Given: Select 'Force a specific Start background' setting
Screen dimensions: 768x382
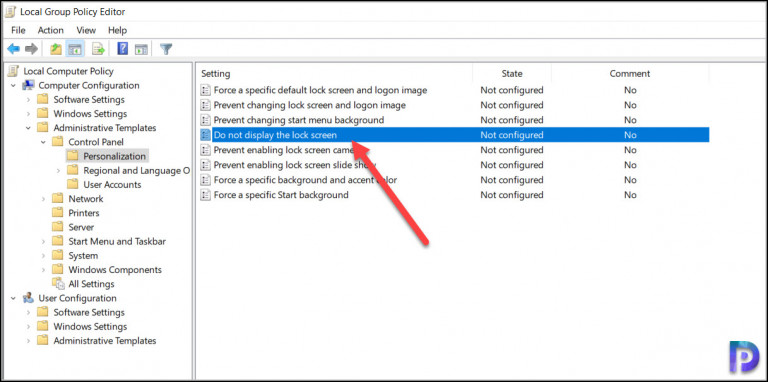Looking at the screenshot, I should coord(281,195).
